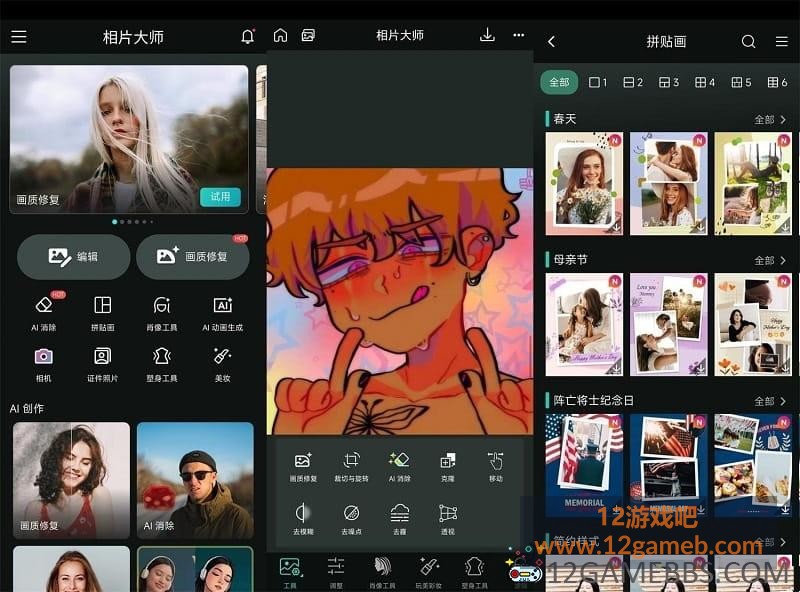Filter collages to 2 photo layout

(x=633, y=82)
